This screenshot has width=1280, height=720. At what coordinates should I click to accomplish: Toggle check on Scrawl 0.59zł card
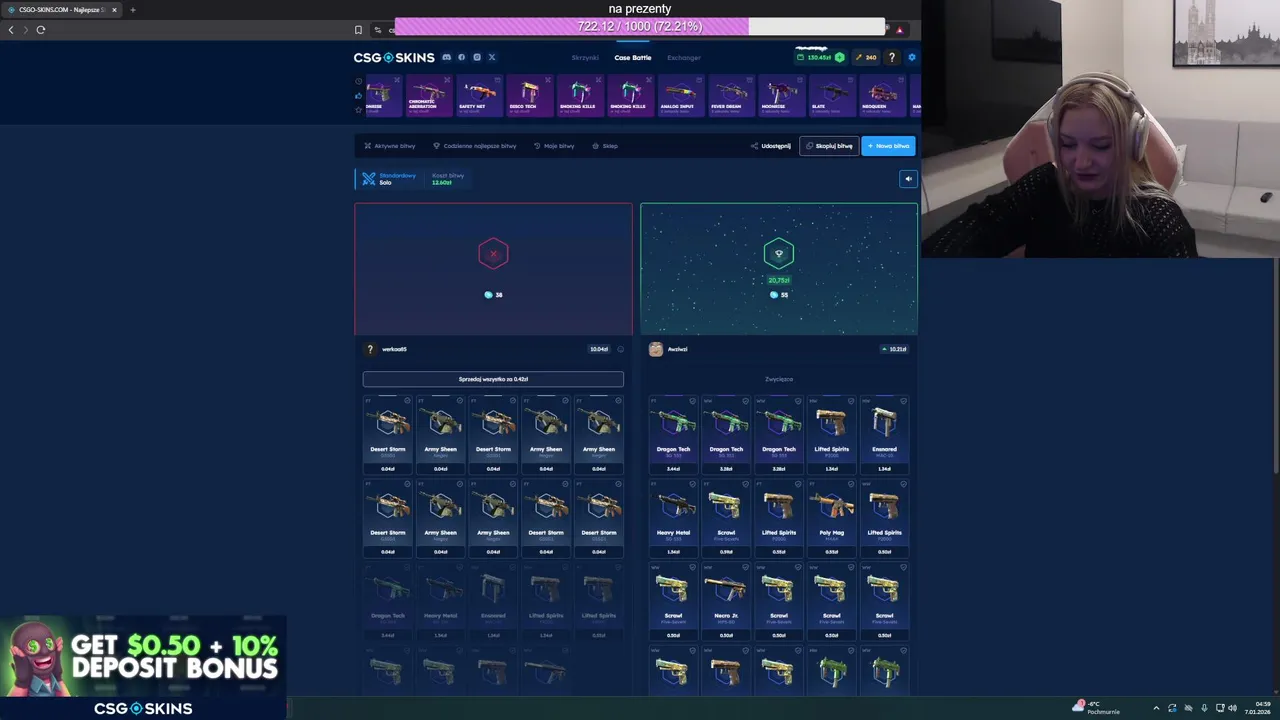pyautogui.click(x=746, y=484)
